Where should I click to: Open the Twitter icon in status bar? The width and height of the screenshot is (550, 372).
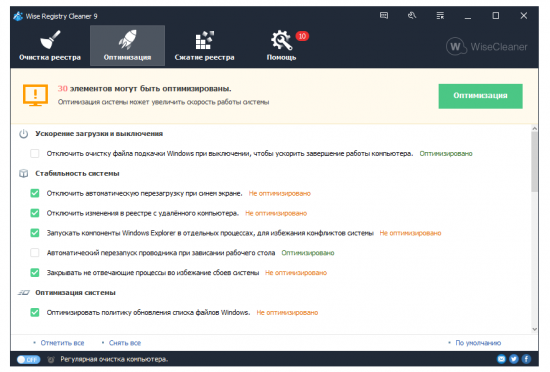514,359
